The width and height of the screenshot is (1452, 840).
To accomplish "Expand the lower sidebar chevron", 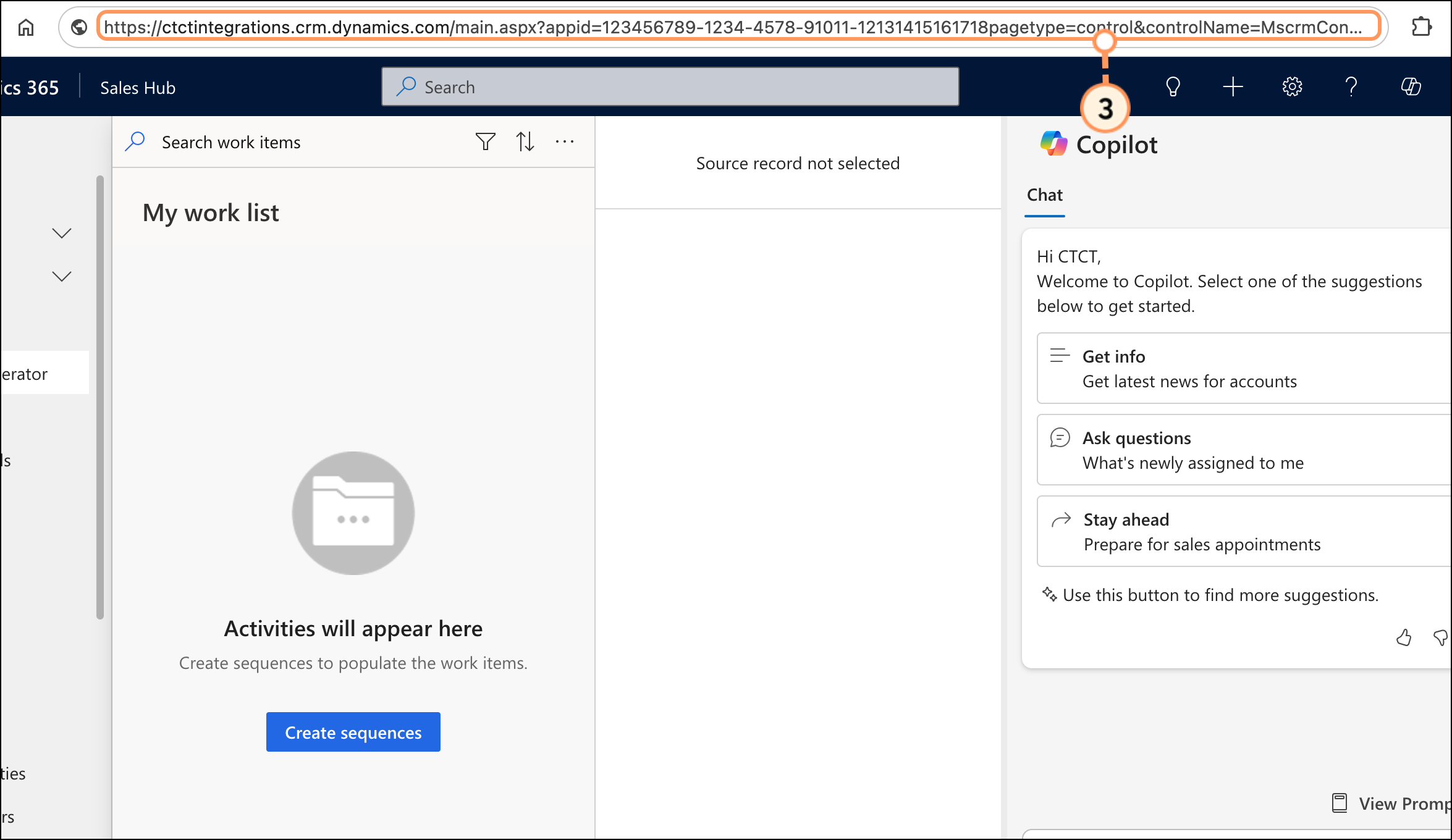I will pos(62,276).
